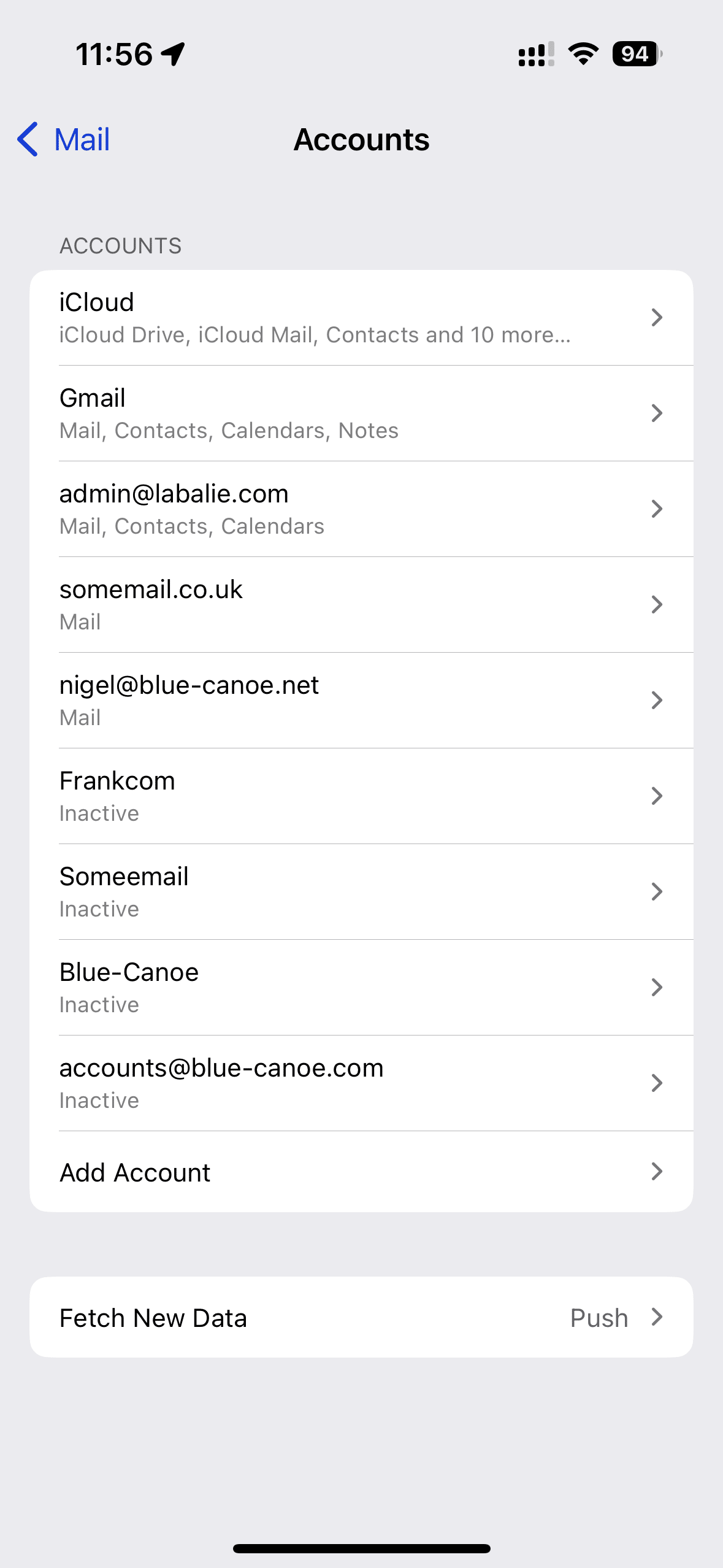This screenshot has height=1568, width=723.
Task: Tap the location arrow icon beside the time
Action: 173,54
